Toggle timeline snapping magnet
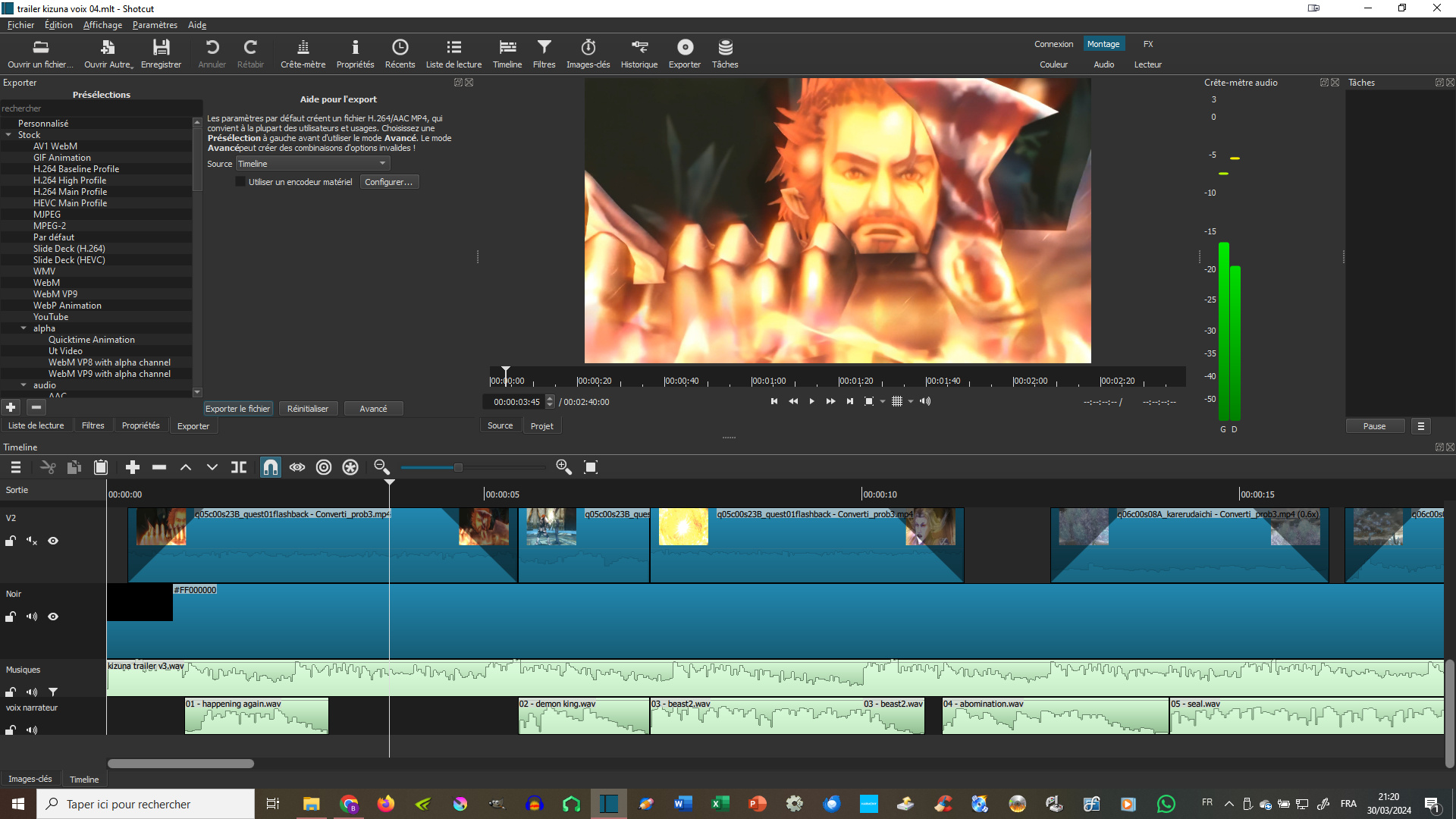This screenshot has height=819, width=1456. coord(271,467)
